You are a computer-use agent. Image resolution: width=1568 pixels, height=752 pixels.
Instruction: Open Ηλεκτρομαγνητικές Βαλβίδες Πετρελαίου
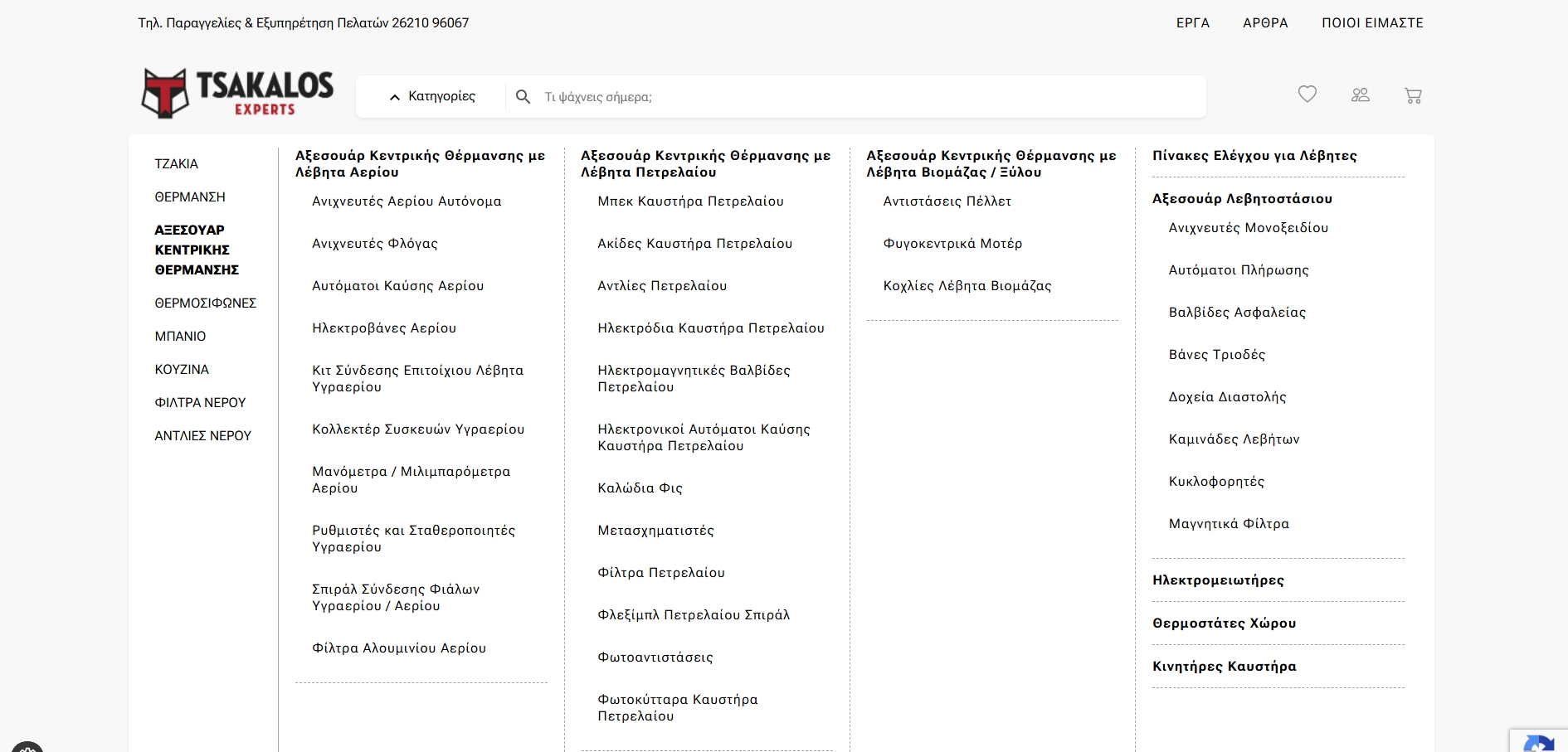tap(694, 379)
